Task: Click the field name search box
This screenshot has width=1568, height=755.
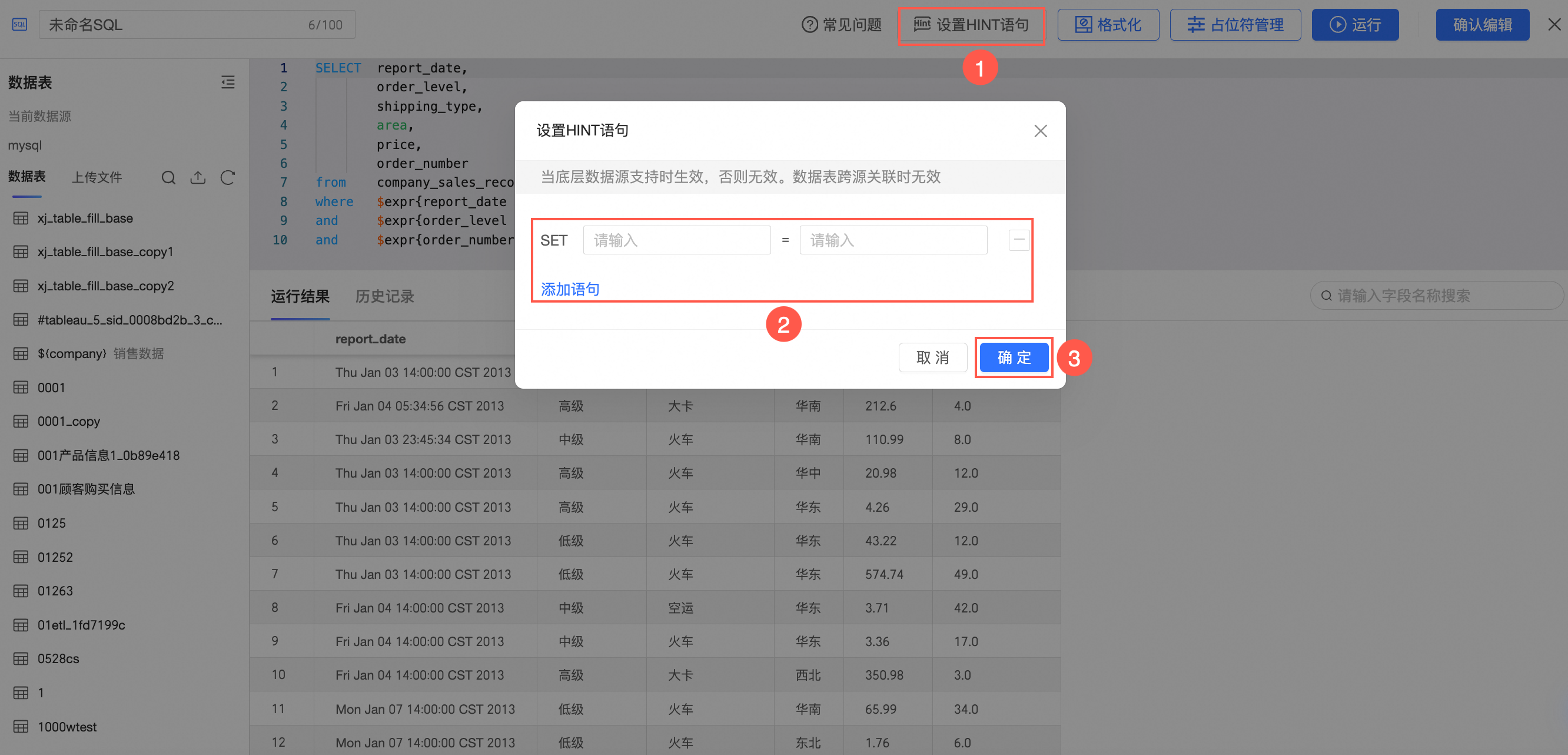Action: 1437,296
